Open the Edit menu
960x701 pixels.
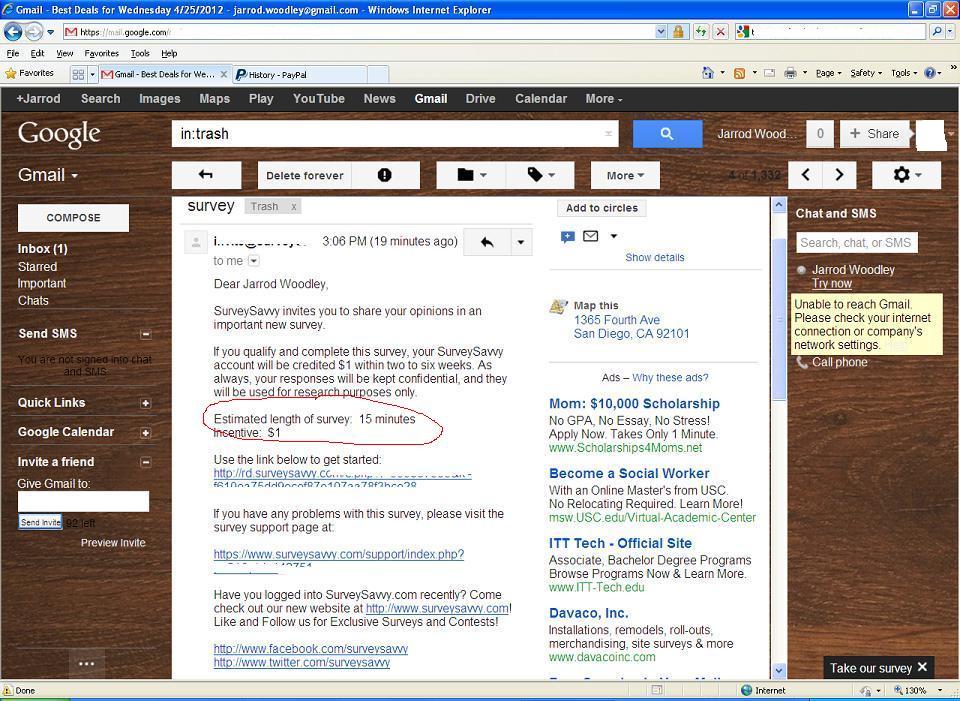tap(37, 53)
